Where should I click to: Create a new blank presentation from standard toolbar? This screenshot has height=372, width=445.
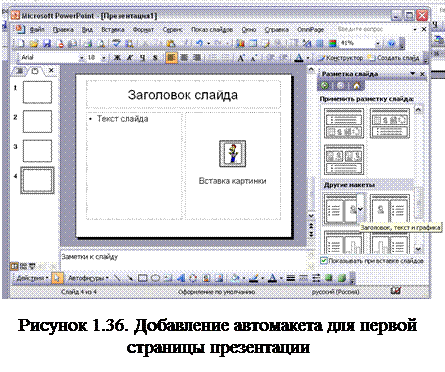click(21, 43)
